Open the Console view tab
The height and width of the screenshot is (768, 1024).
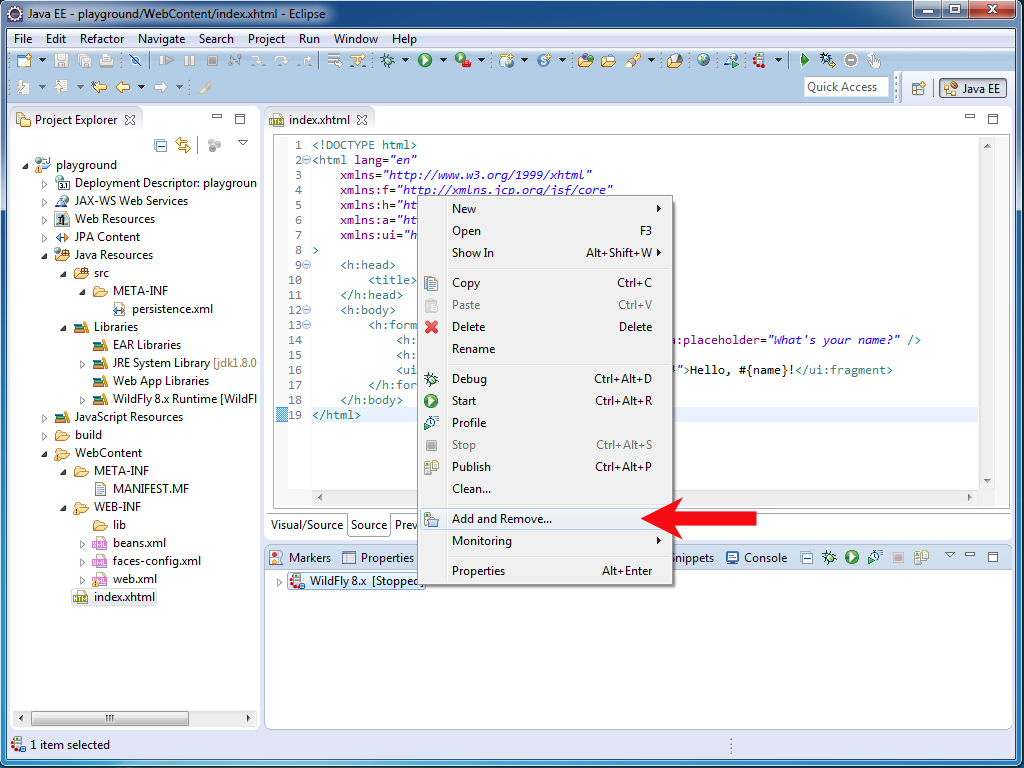(757, 558)
